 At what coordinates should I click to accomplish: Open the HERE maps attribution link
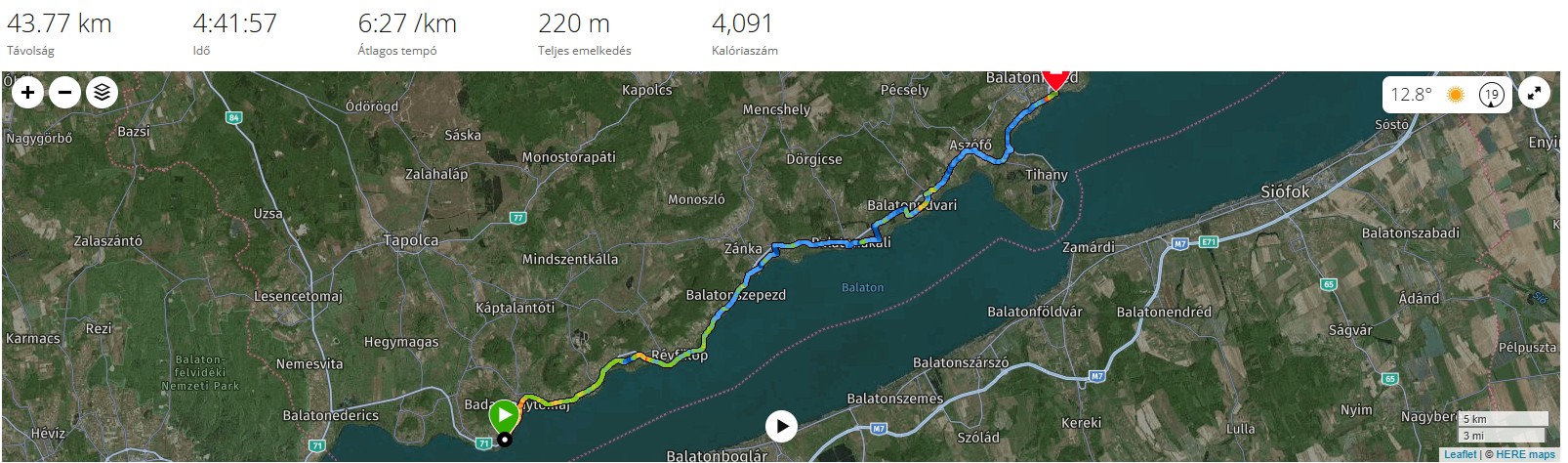coord(1525,454)
